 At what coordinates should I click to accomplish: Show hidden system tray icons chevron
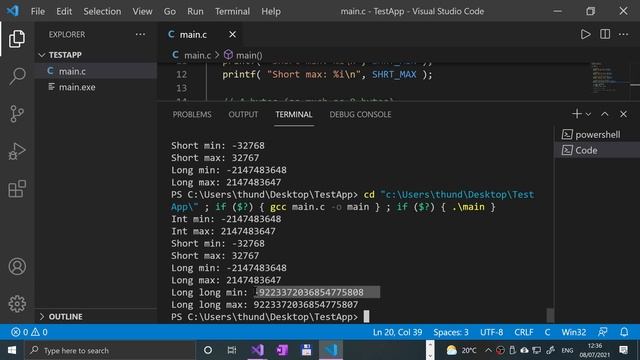488,350
